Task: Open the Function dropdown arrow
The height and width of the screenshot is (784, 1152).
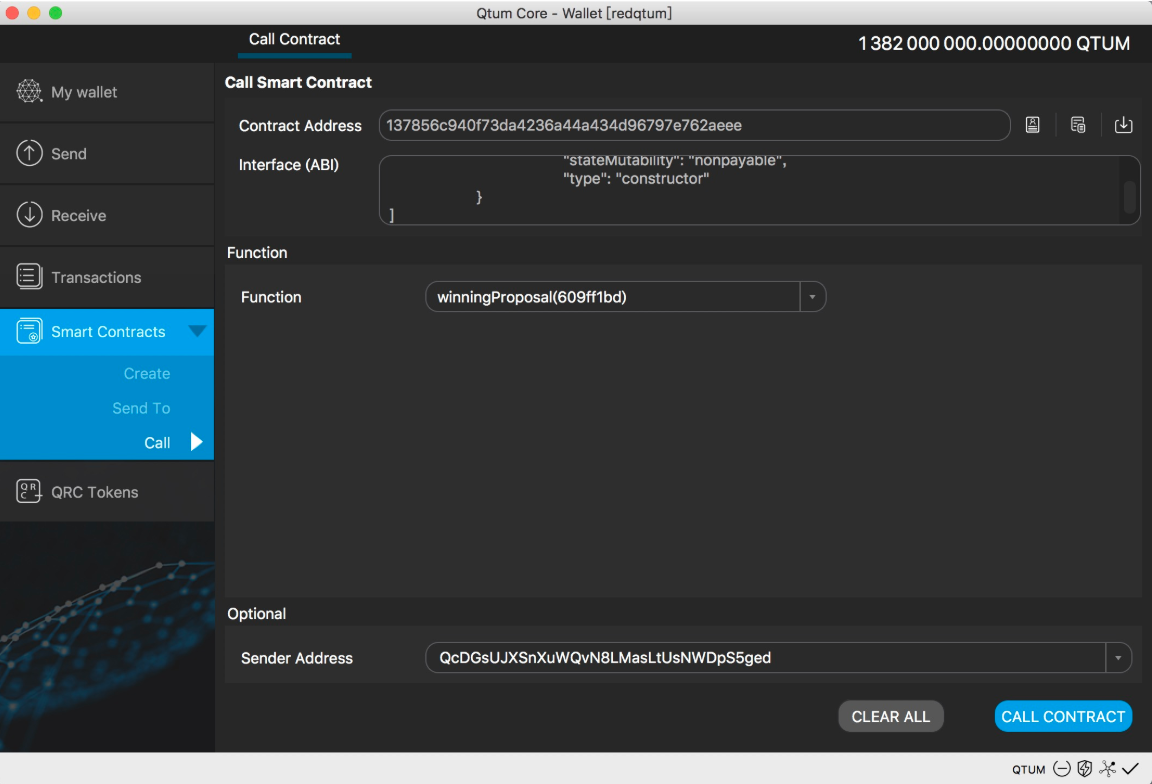Action: (x=813, y=297)
